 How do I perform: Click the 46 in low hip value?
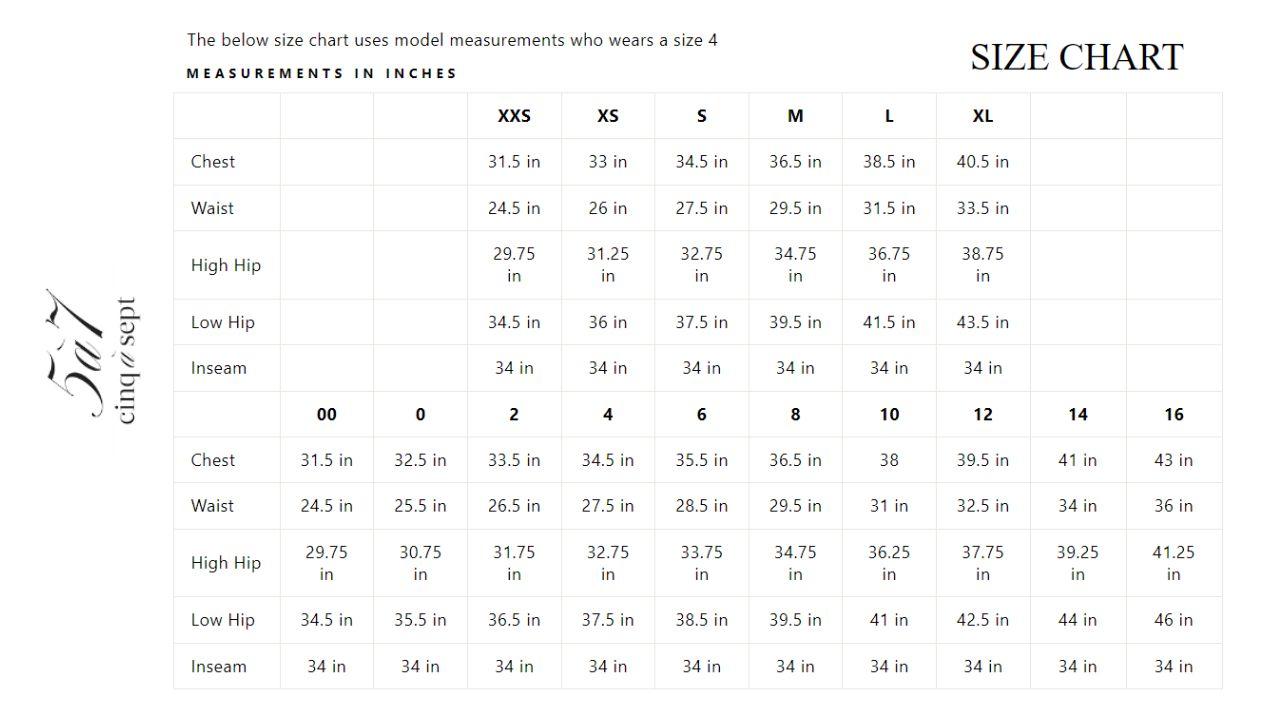point(1173,620)
